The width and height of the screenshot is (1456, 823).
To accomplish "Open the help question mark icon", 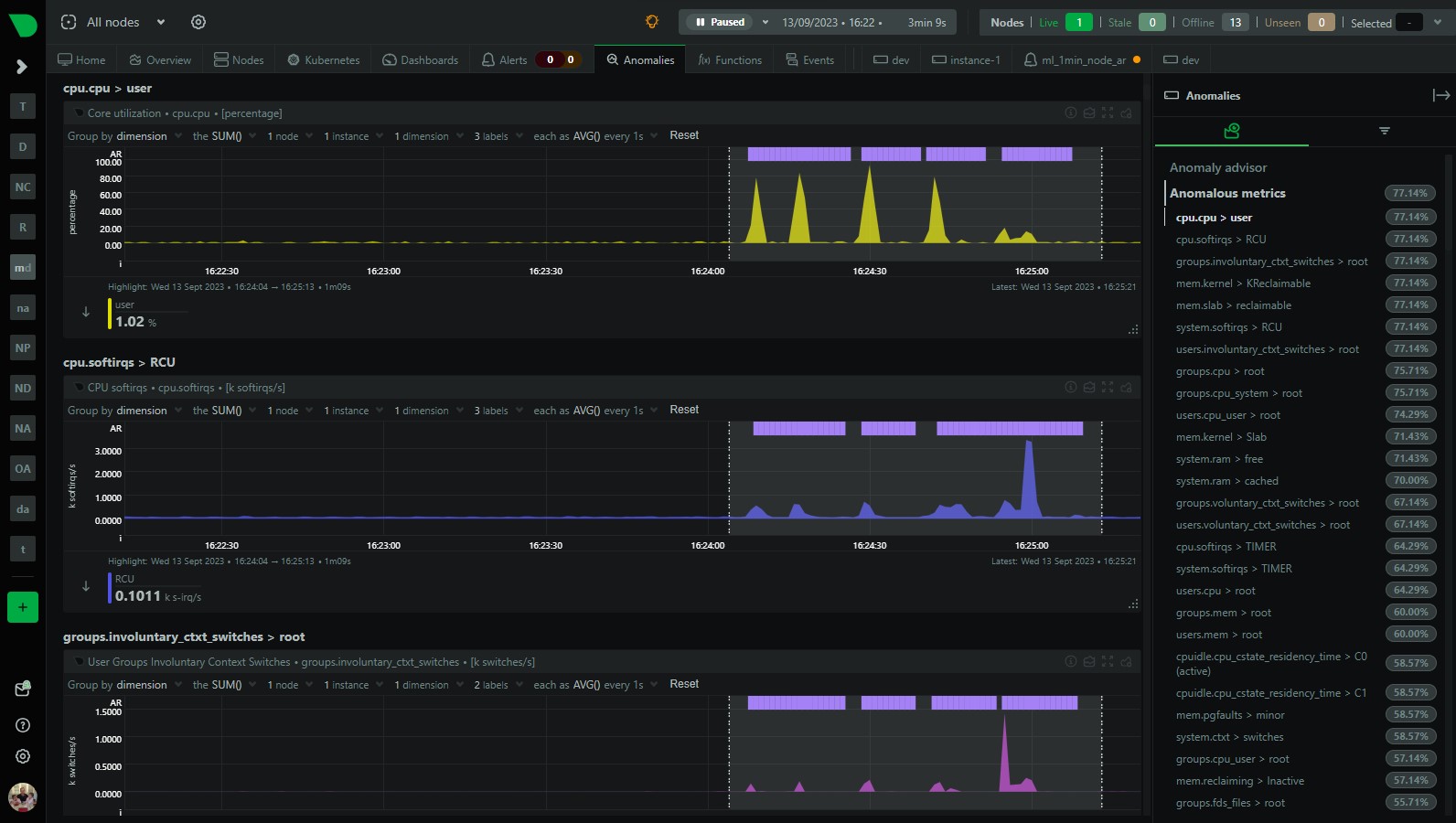I will 23,725.
